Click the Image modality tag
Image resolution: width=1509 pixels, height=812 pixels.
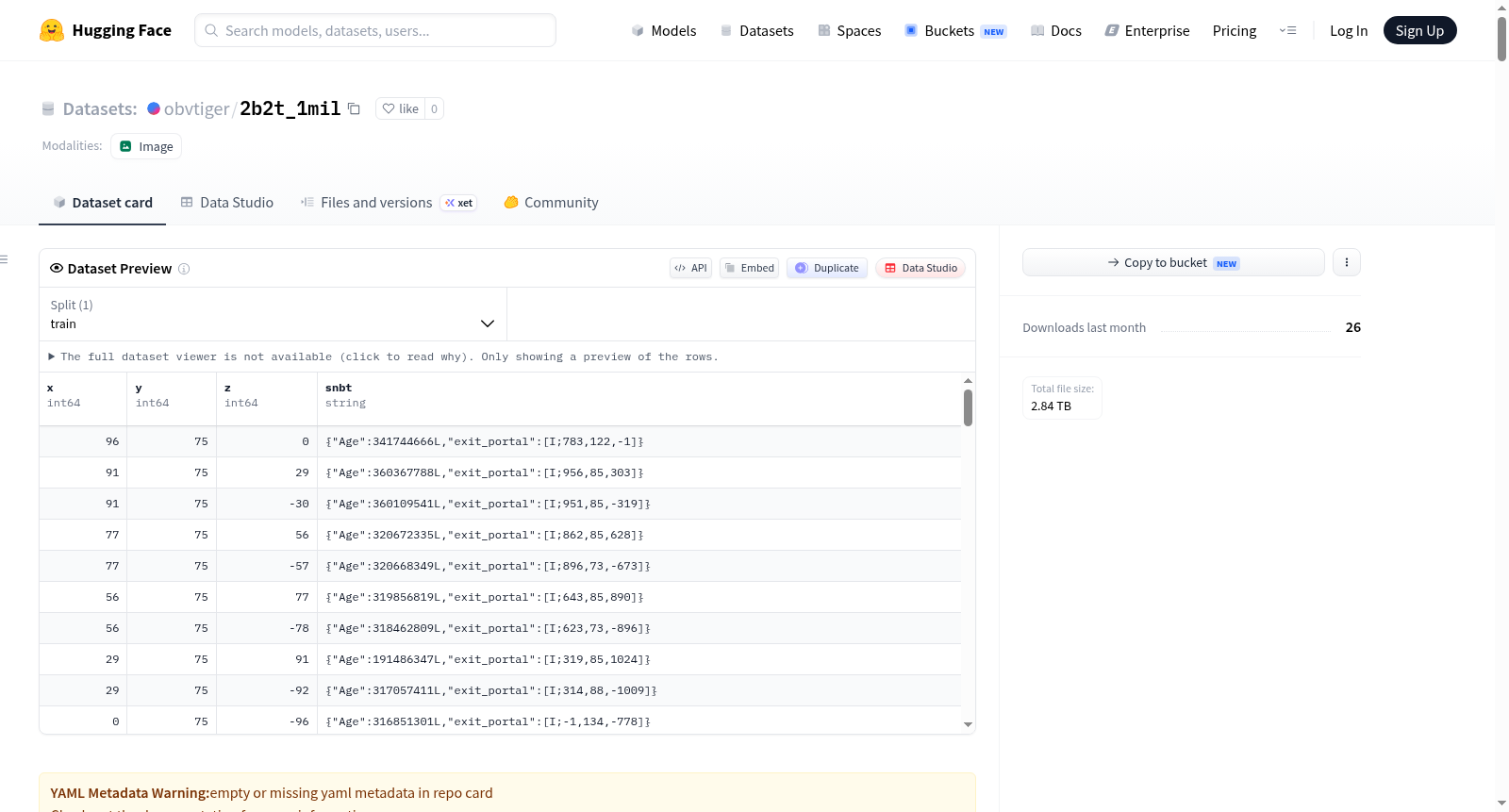pyautogui.click(x=146, y=146)
